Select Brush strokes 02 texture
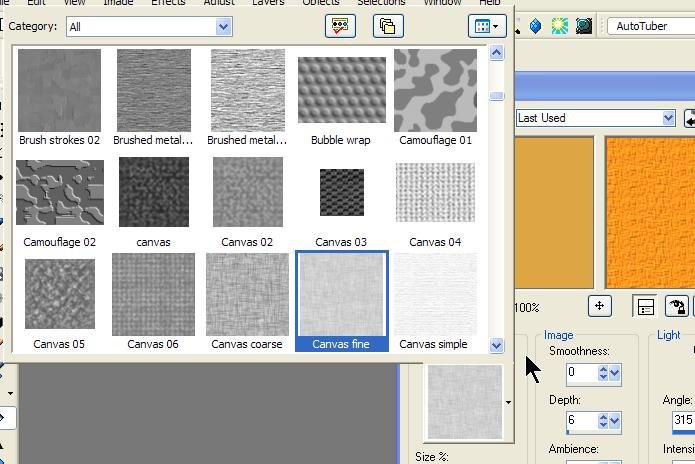The width and height of the screenshot is (695, 464). (60, 90)
